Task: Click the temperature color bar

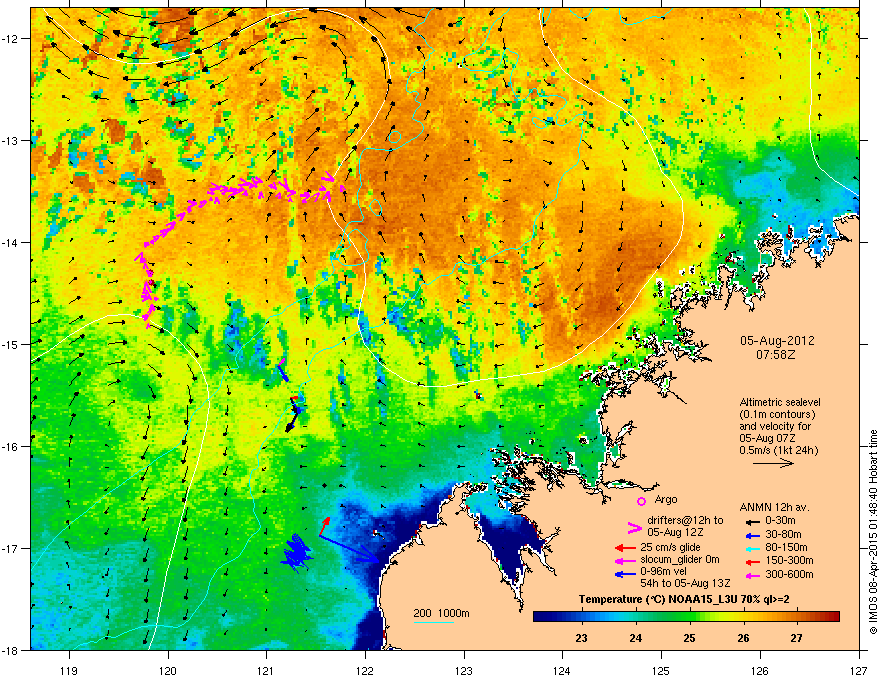Action: [x=686, y=617]
